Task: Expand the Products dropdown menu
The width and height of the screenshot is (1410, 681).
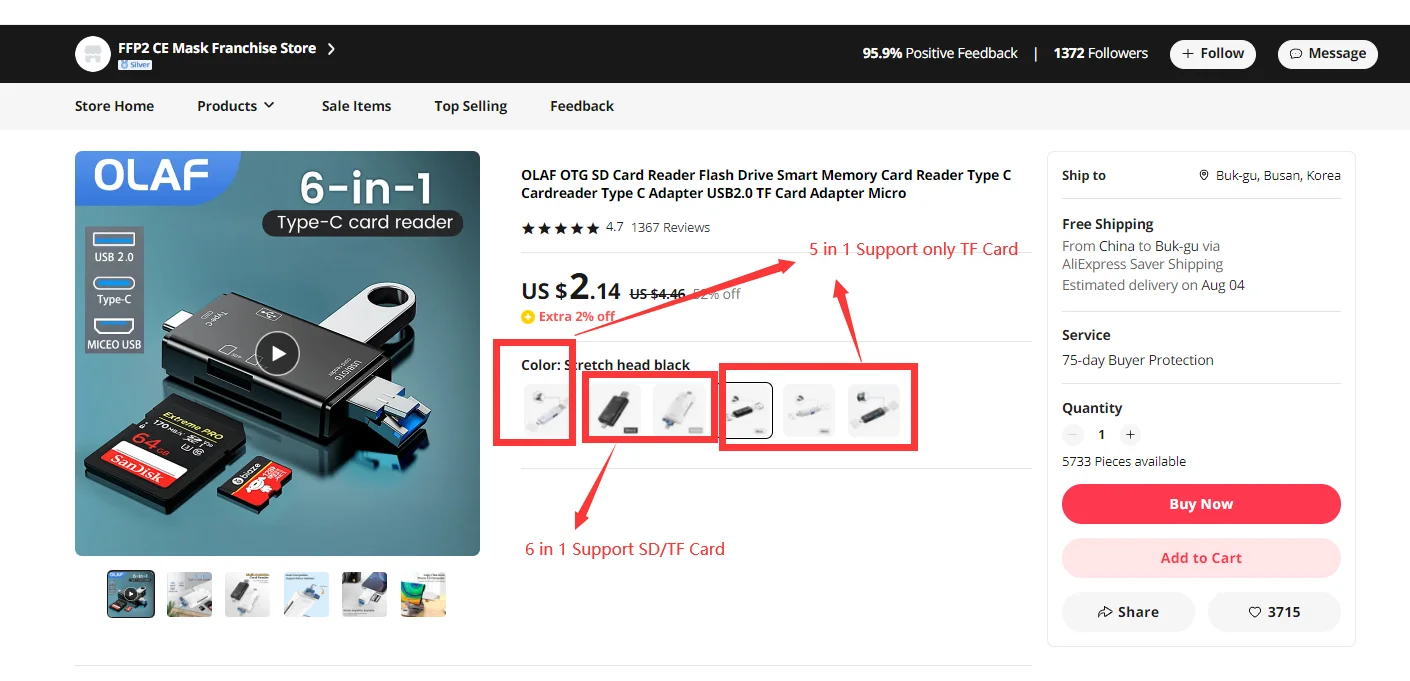Action: coord(236,106)
